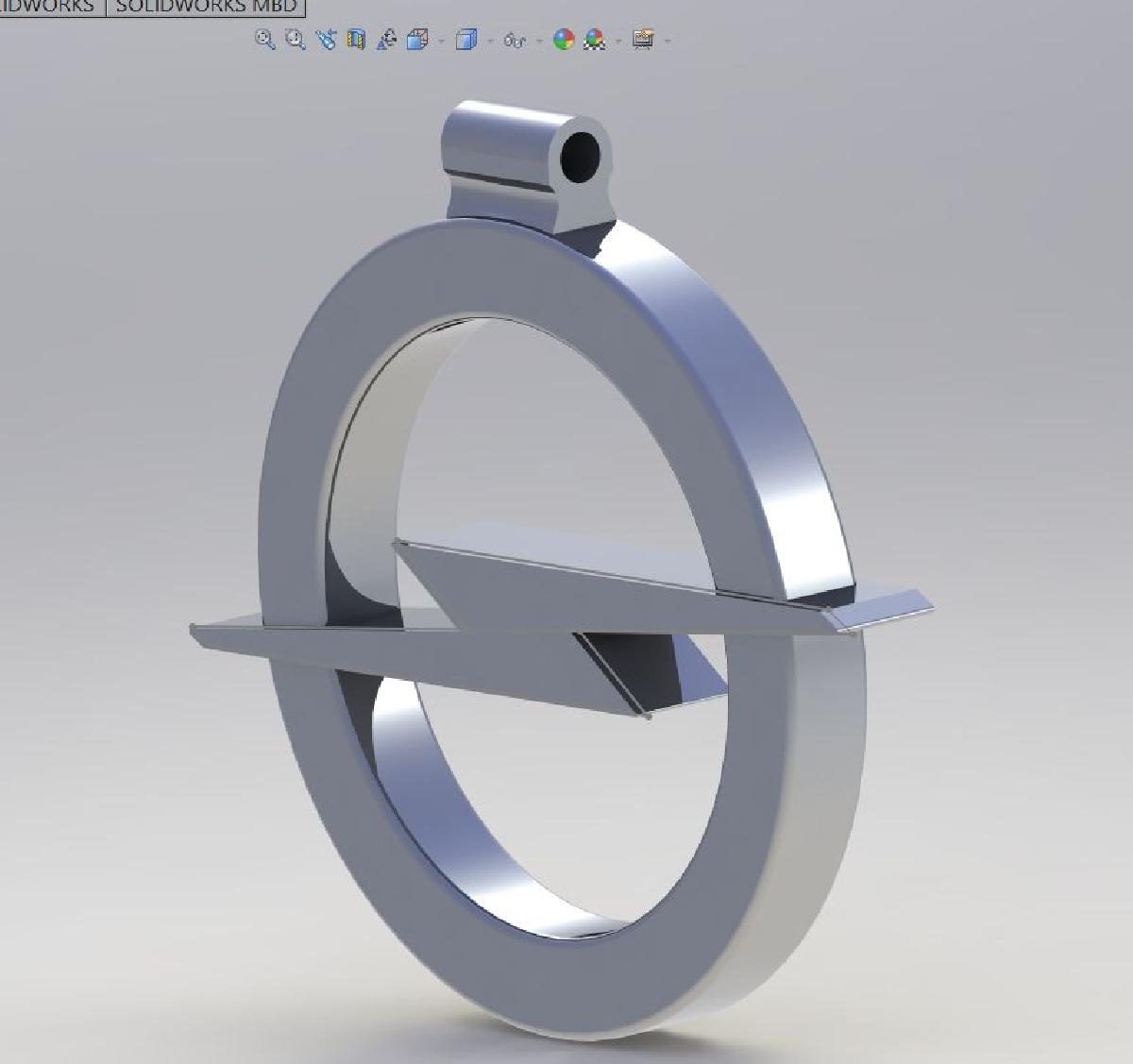Image resolution: width=1133 pixels, height=1064 pixels.
Task: Open the View Orientation cube icon
Action: pyautogui.click(x=416, y=40)
